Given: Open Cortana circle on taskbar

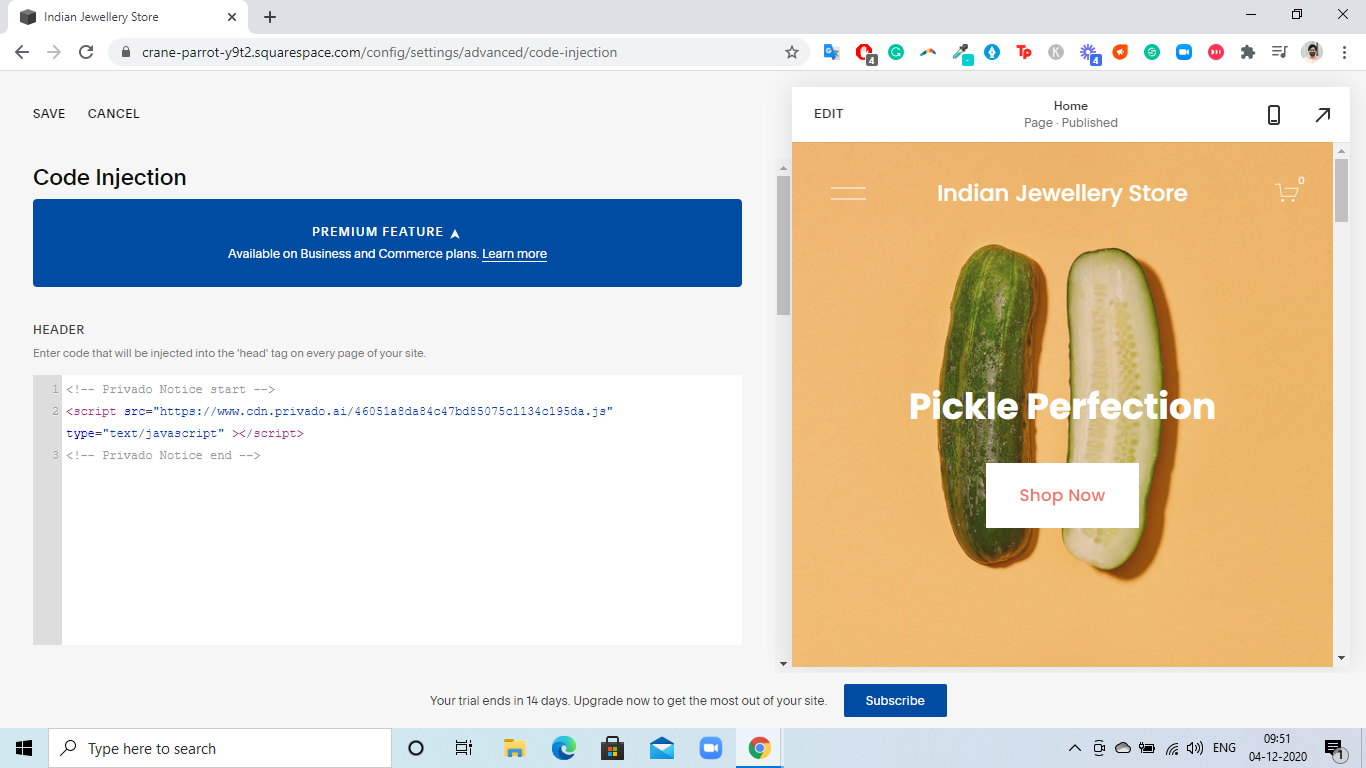Looking at the screenshot, I should click(416, 748).
